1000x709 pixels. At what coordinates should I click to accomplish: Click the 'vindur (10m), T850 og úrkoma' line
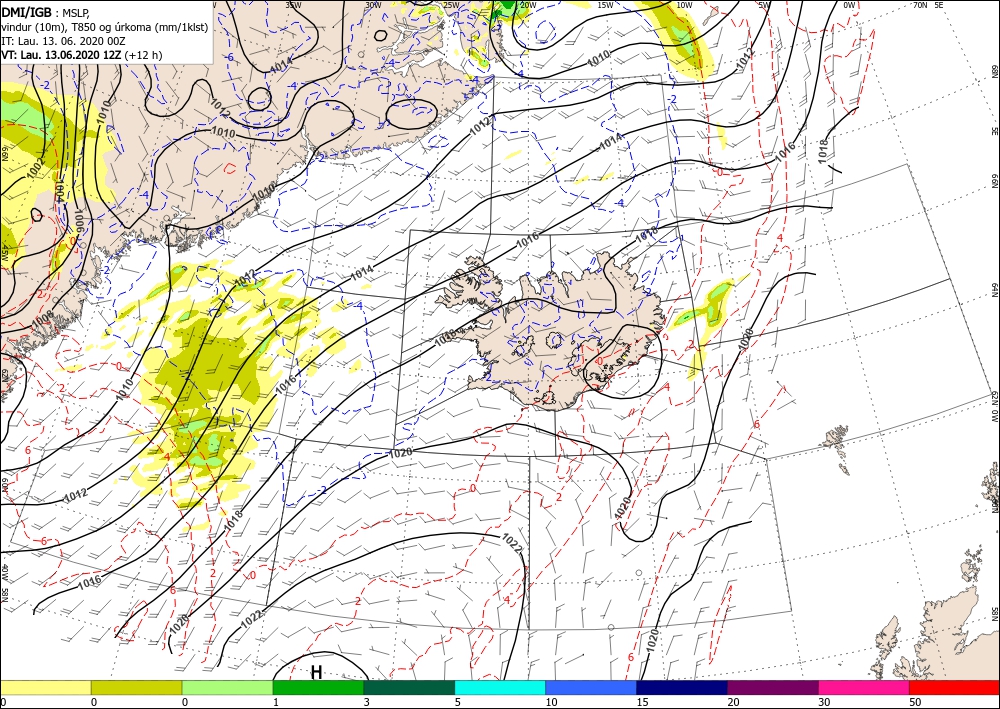105,27
